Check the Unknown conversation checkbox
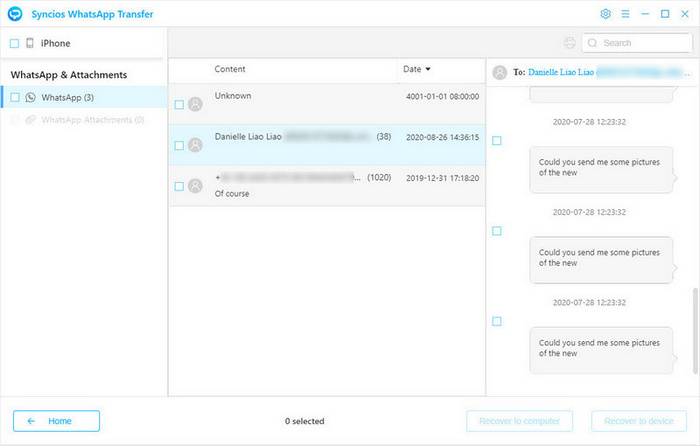The width and height of the screenshot is (700, 446). (x=179, y=104)
